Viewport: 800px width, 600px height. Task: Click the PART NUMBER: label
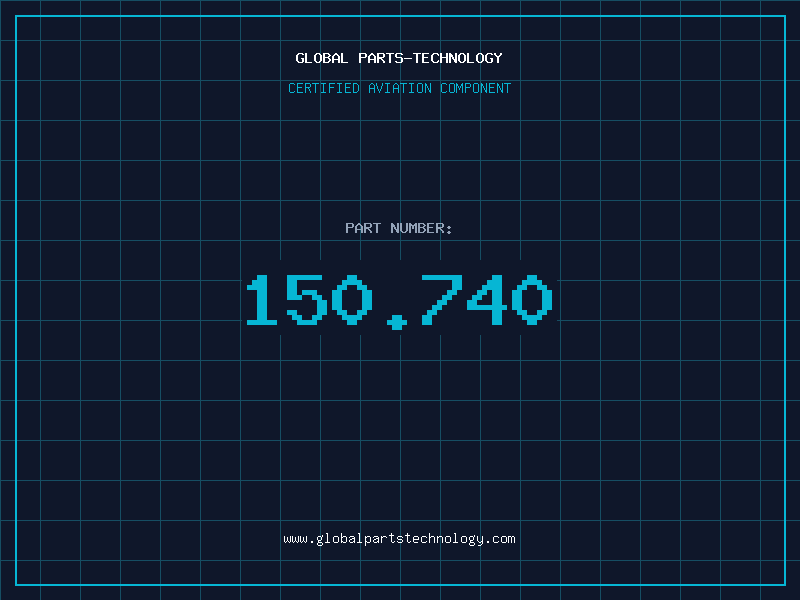pos(398,228)
